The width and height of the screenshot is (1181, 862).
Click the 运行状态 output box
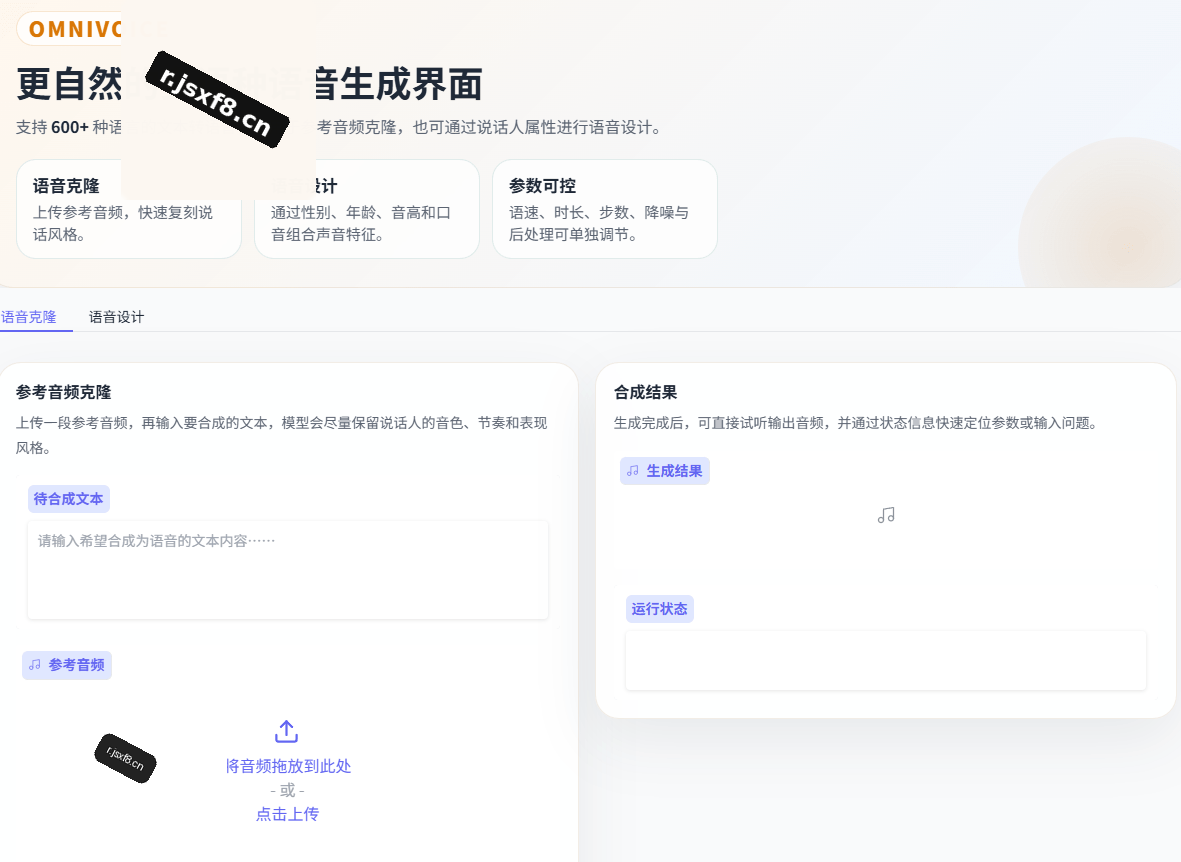point(886,660)
